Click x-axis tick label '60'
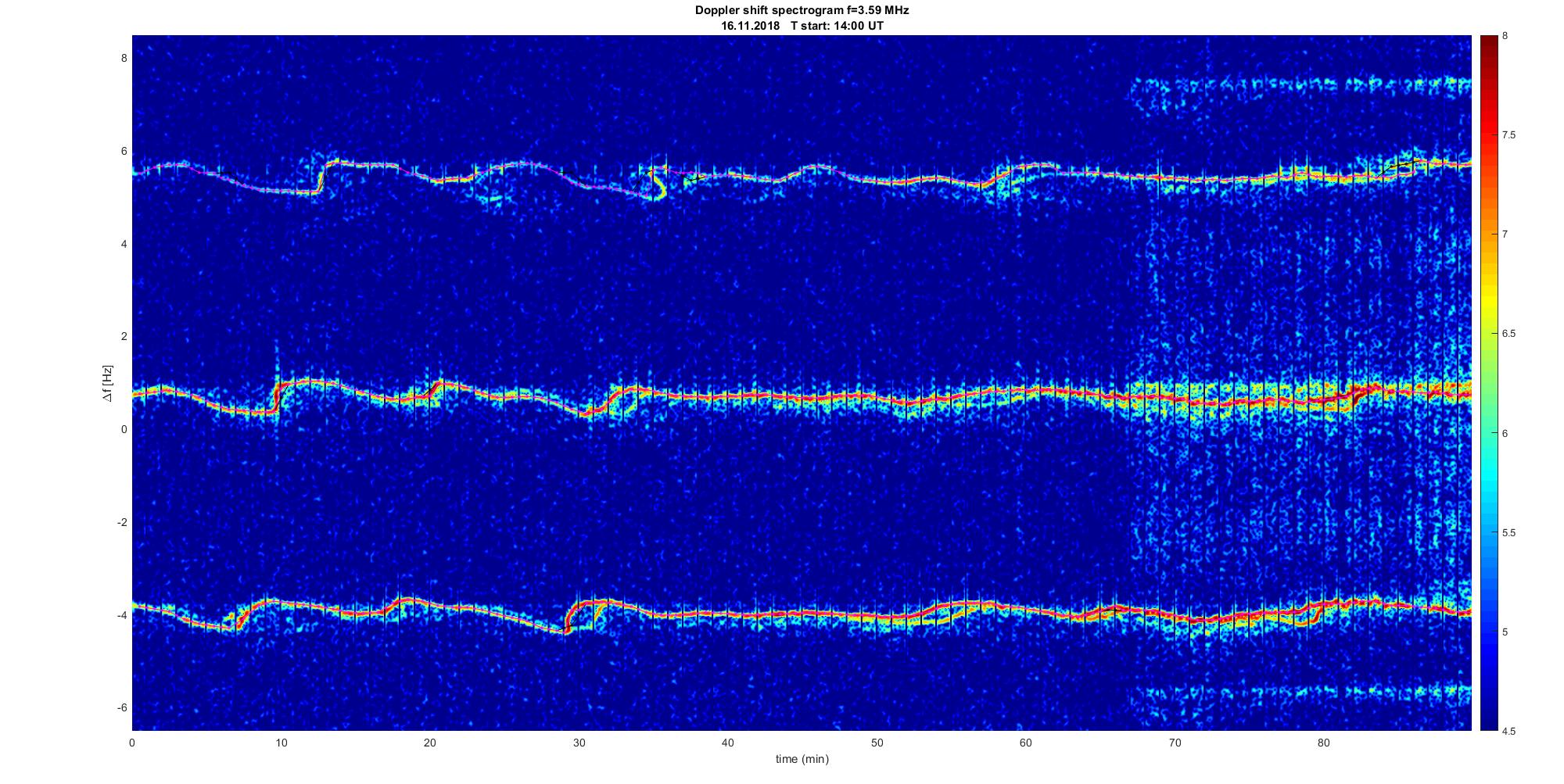The height and width of the screenshot is (784, 1564). coord(1026,742)
